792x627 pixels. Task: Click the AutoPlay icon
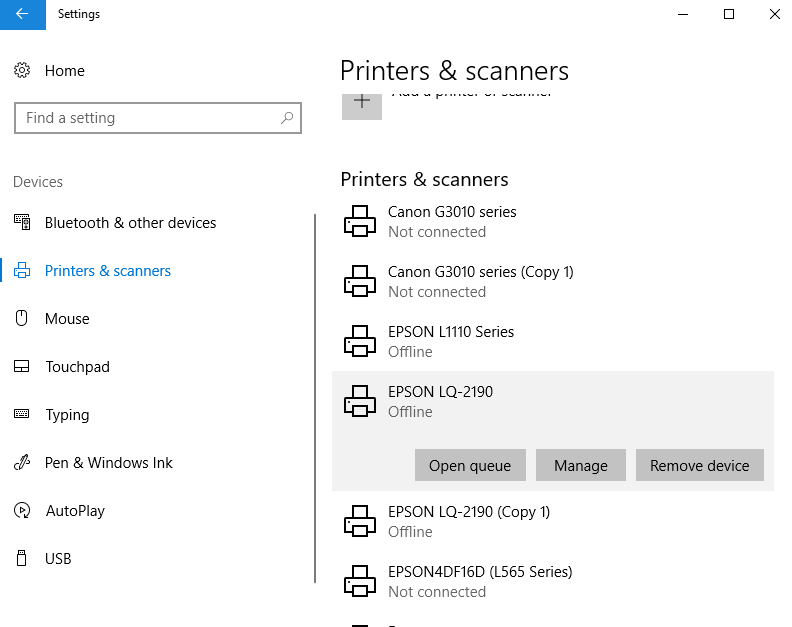(x=22, y=510)
